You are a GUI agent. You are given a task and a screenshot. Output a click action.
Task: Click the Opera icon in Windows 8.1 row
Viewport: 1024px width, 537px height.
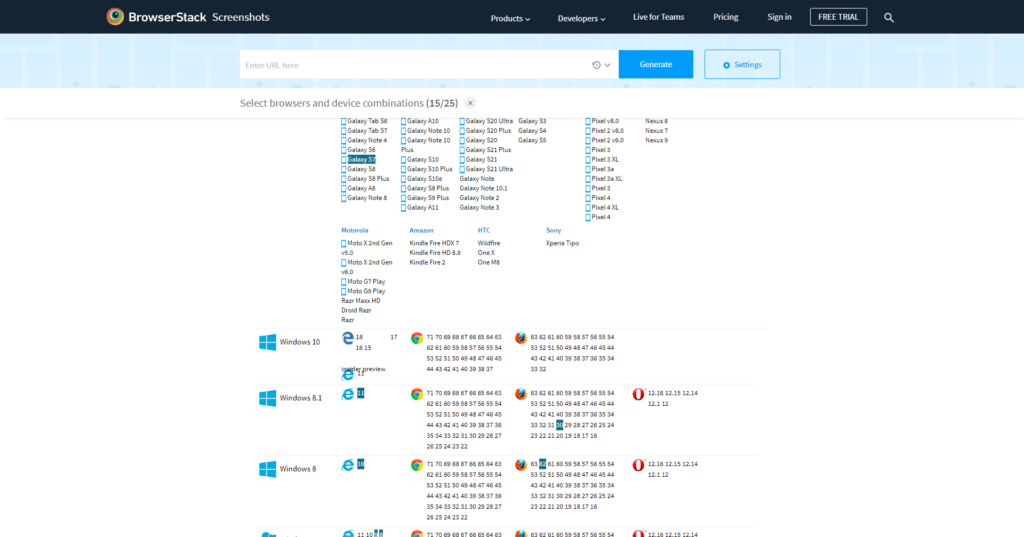pos(638,394)
